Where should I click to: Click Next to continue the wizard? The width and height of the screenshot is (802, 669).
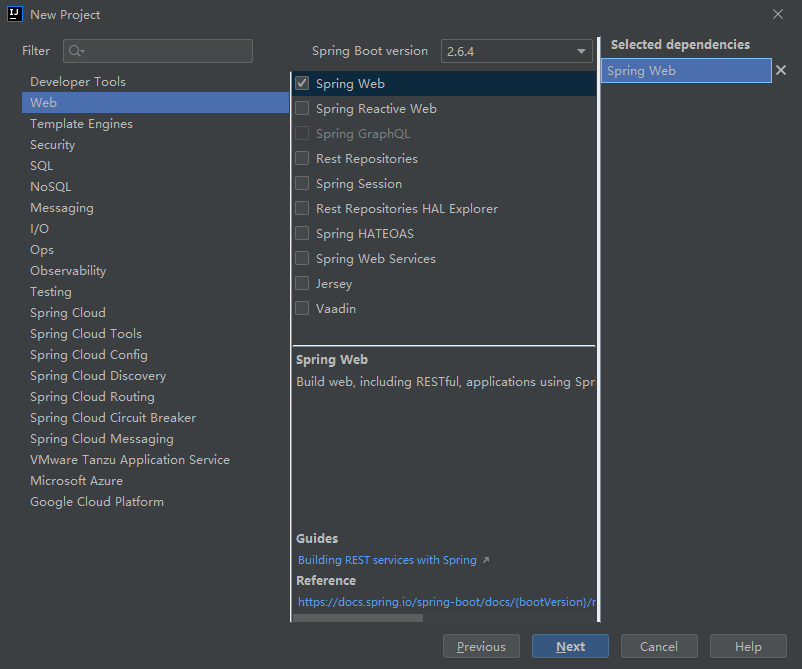pyautogui.click(x=570, y=646)
